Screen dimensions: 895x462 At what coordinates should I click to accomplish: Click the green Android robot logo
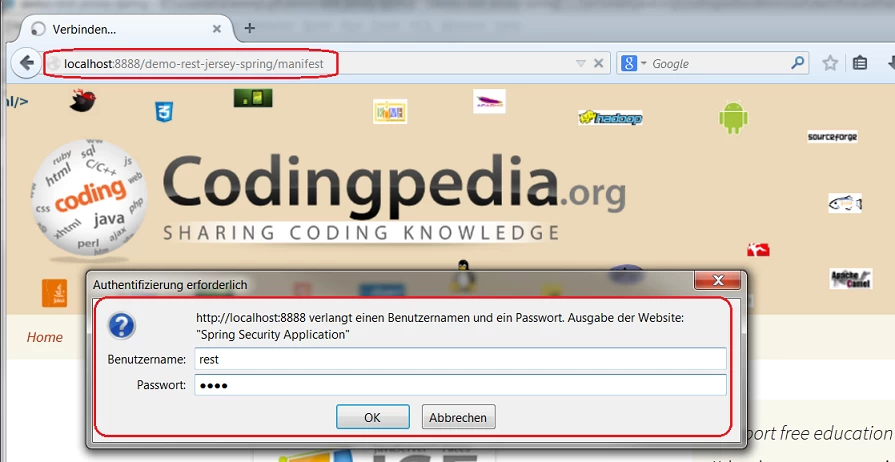click(x=733, y=118)
